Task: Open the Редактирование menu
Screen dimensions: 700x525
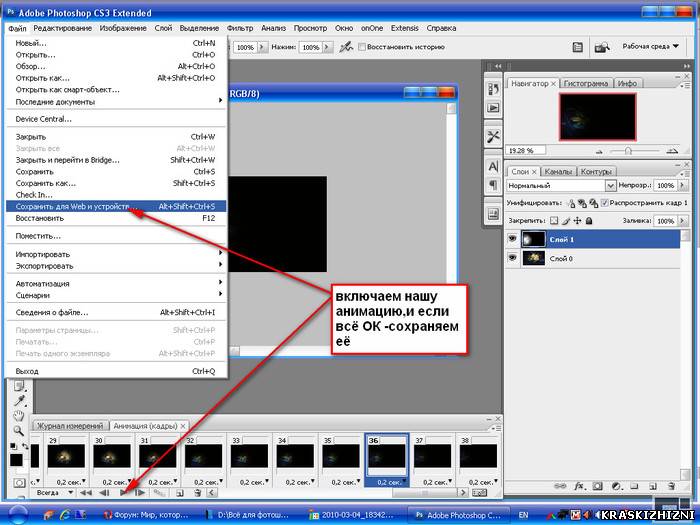Action: pos(62,28)
